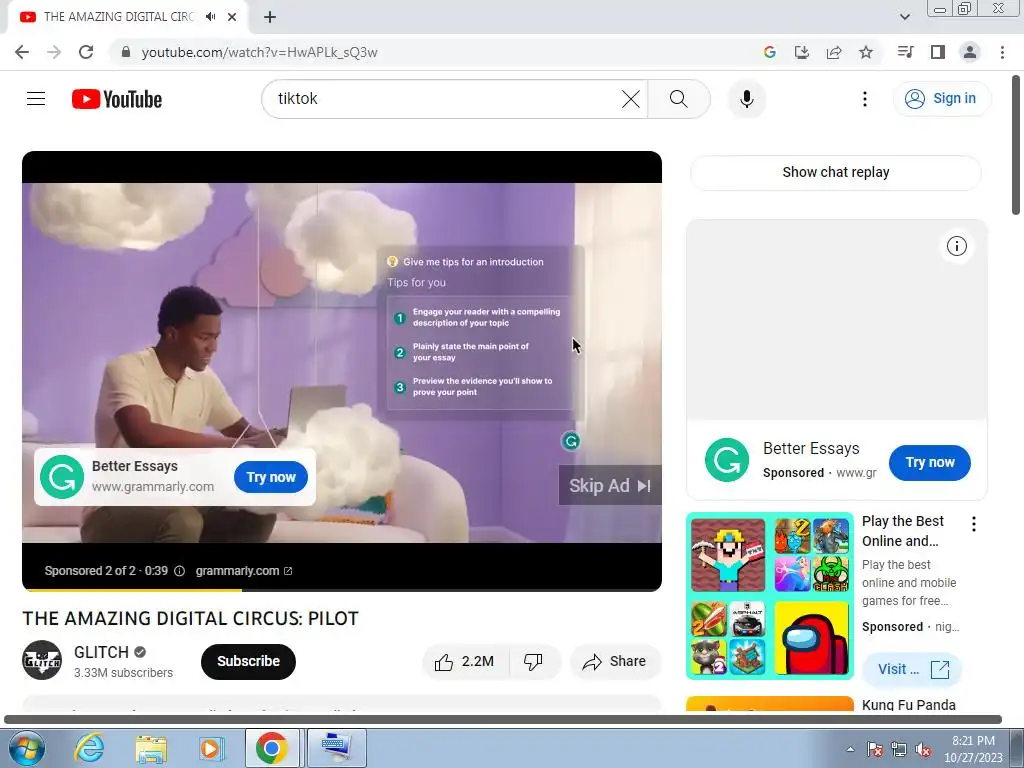Screen dimensions: 1024x768
Task: Open YouTube settings three-dot menu
Action: (865, 99)
